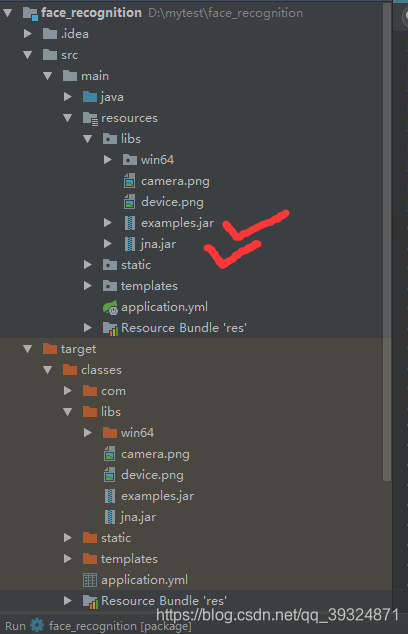
Task: Expand examples.jar arrow under resources libs
Action: click(x=108, y=222)
